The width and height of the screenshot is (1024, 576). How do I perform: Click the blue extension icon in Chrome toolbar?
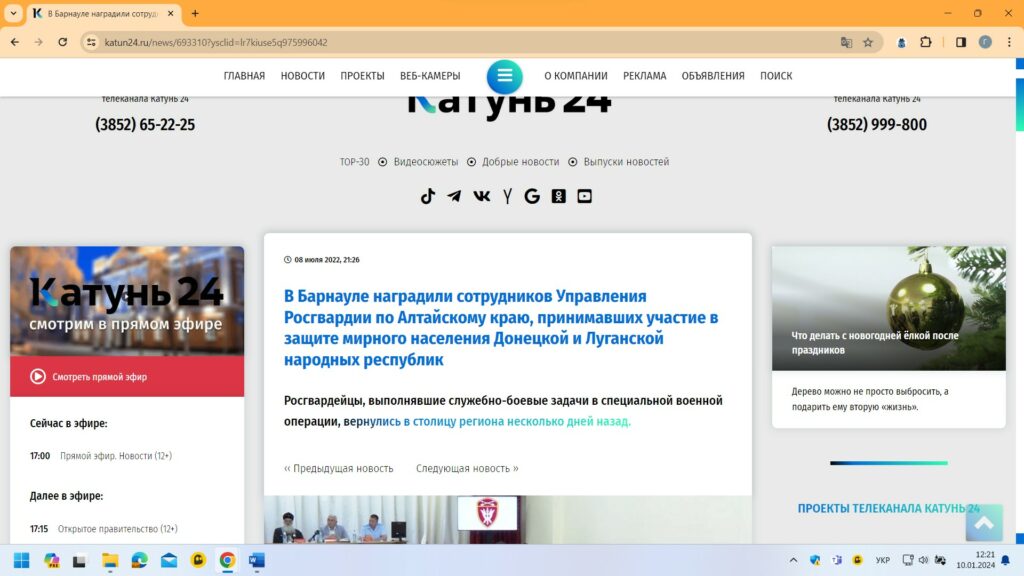[901, 42]
